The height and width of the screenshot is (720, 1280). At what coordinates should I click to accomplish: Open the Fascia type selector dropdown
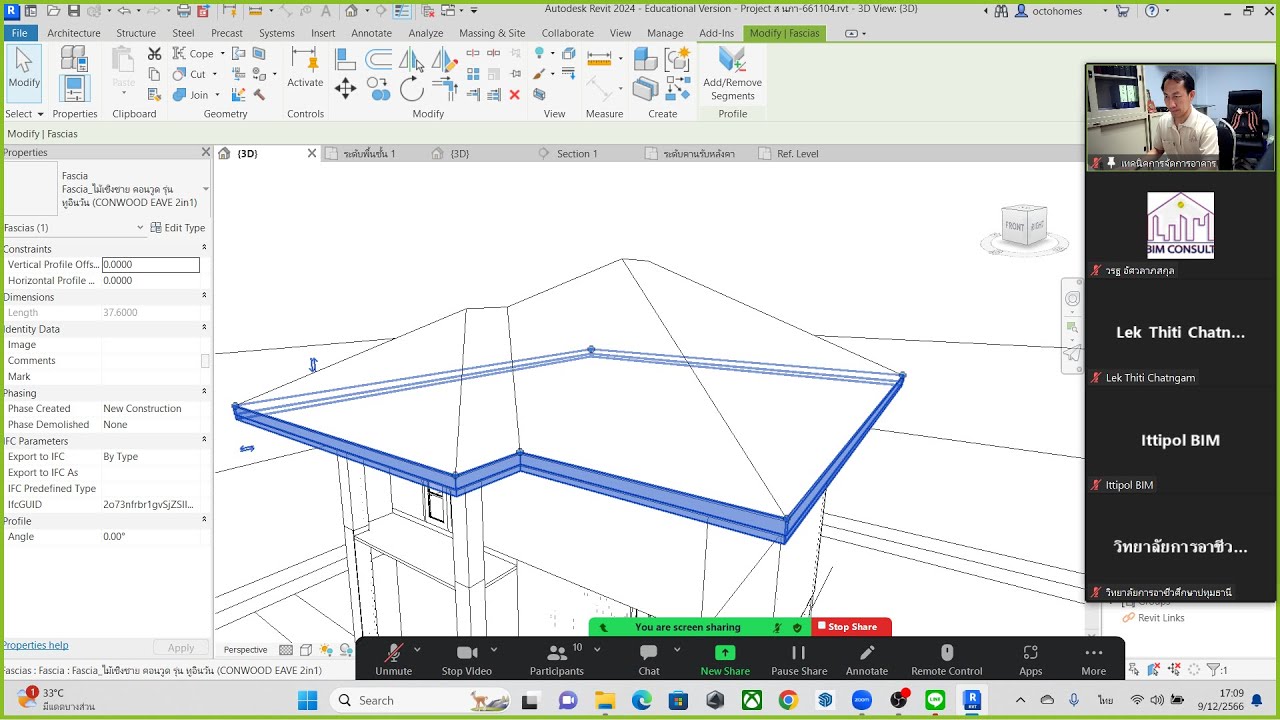click(x=205, y=189)
